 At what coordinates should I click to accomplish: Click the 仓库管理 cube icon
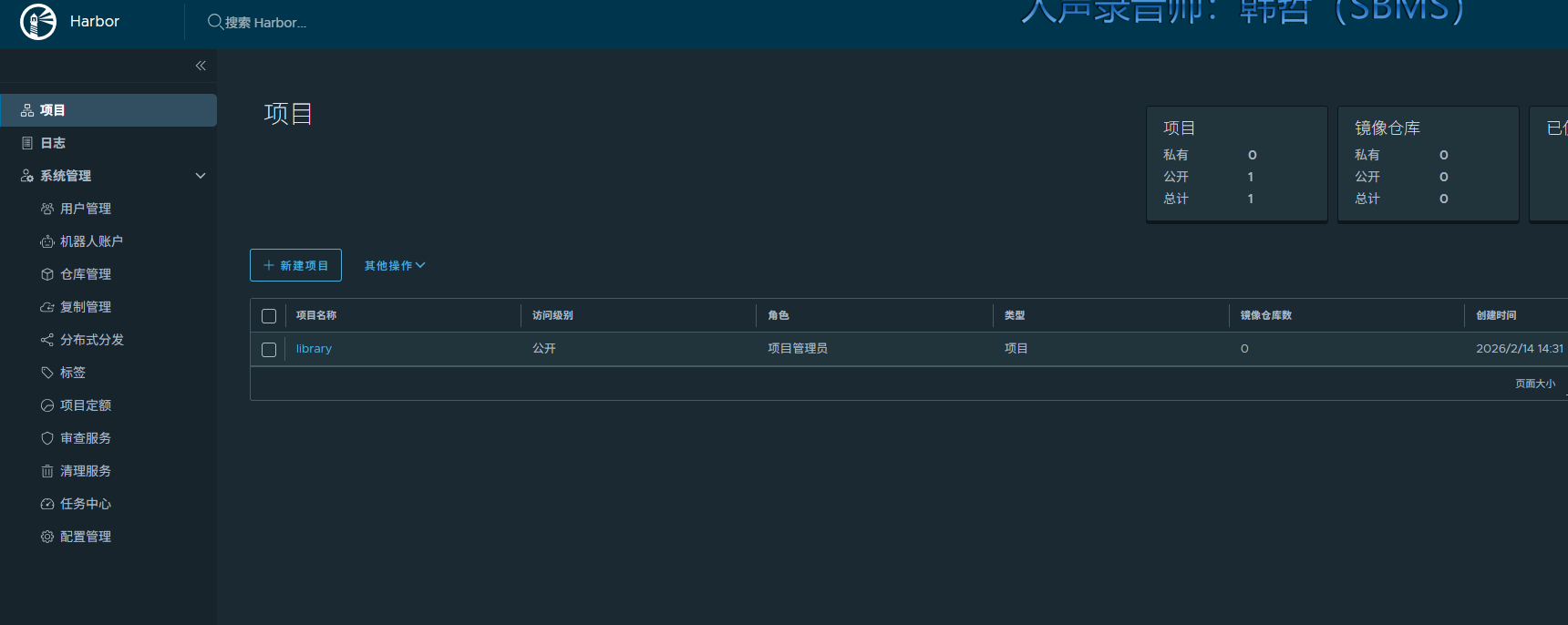pyautogui.click(x=47, y=274)
